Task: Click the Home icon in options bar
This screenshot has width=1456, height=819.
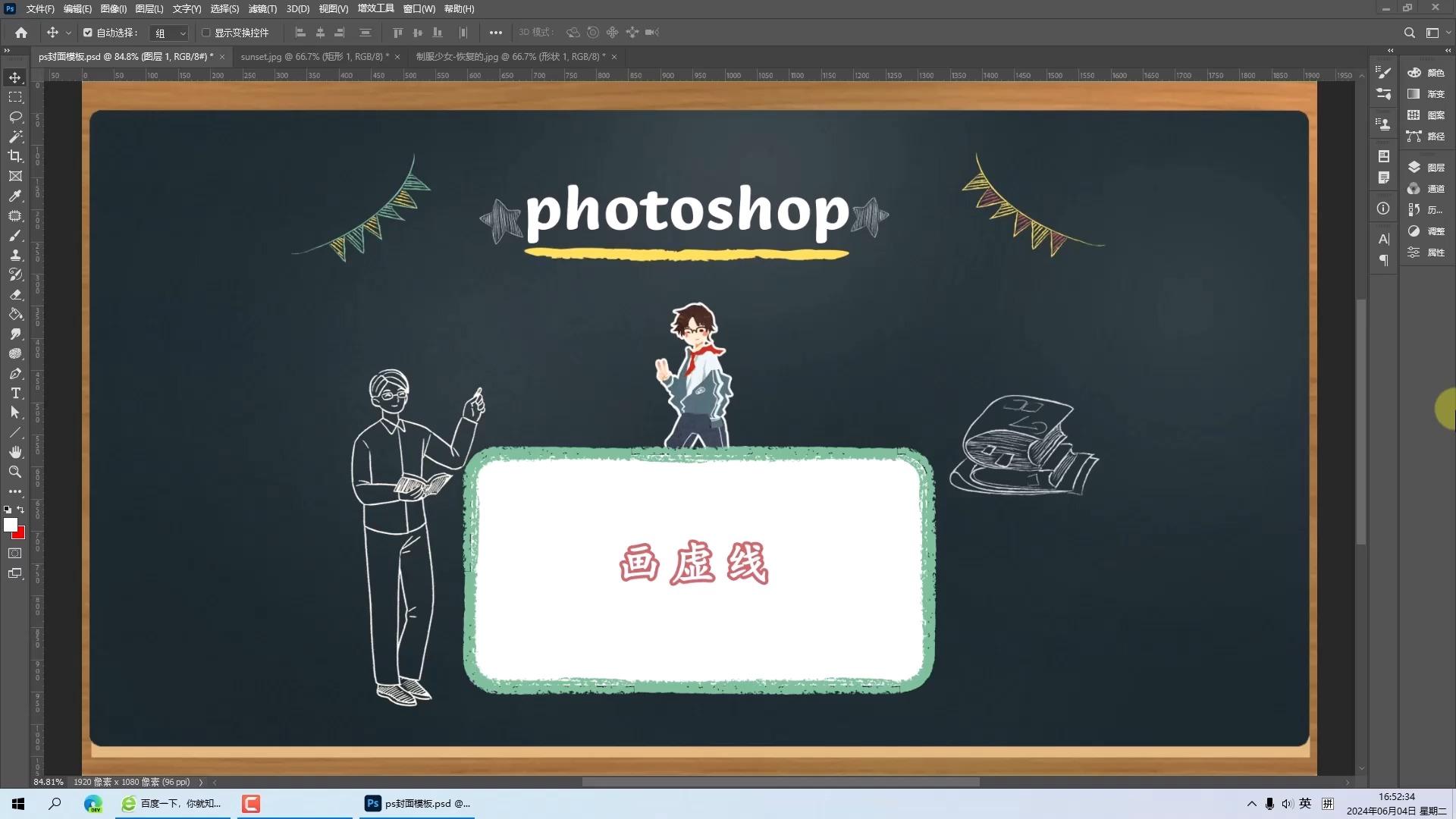Action: click(x=21, y=33)
